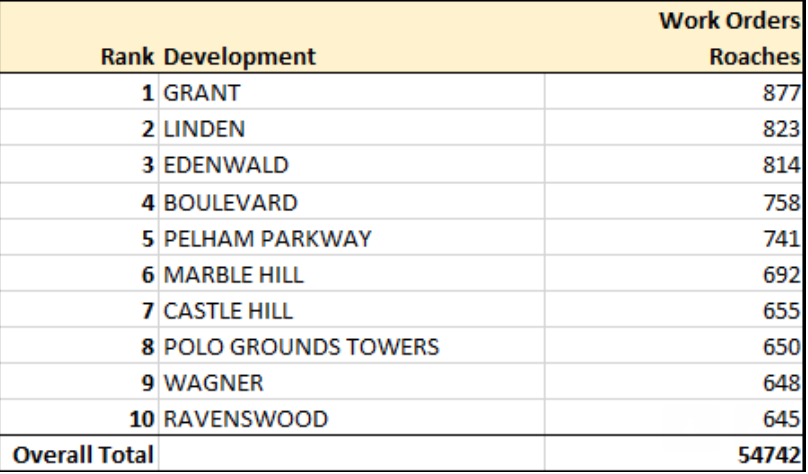This screenshot has width=808, height=474.
Task: Click the Work Orders header text
Action: [729, 21]
